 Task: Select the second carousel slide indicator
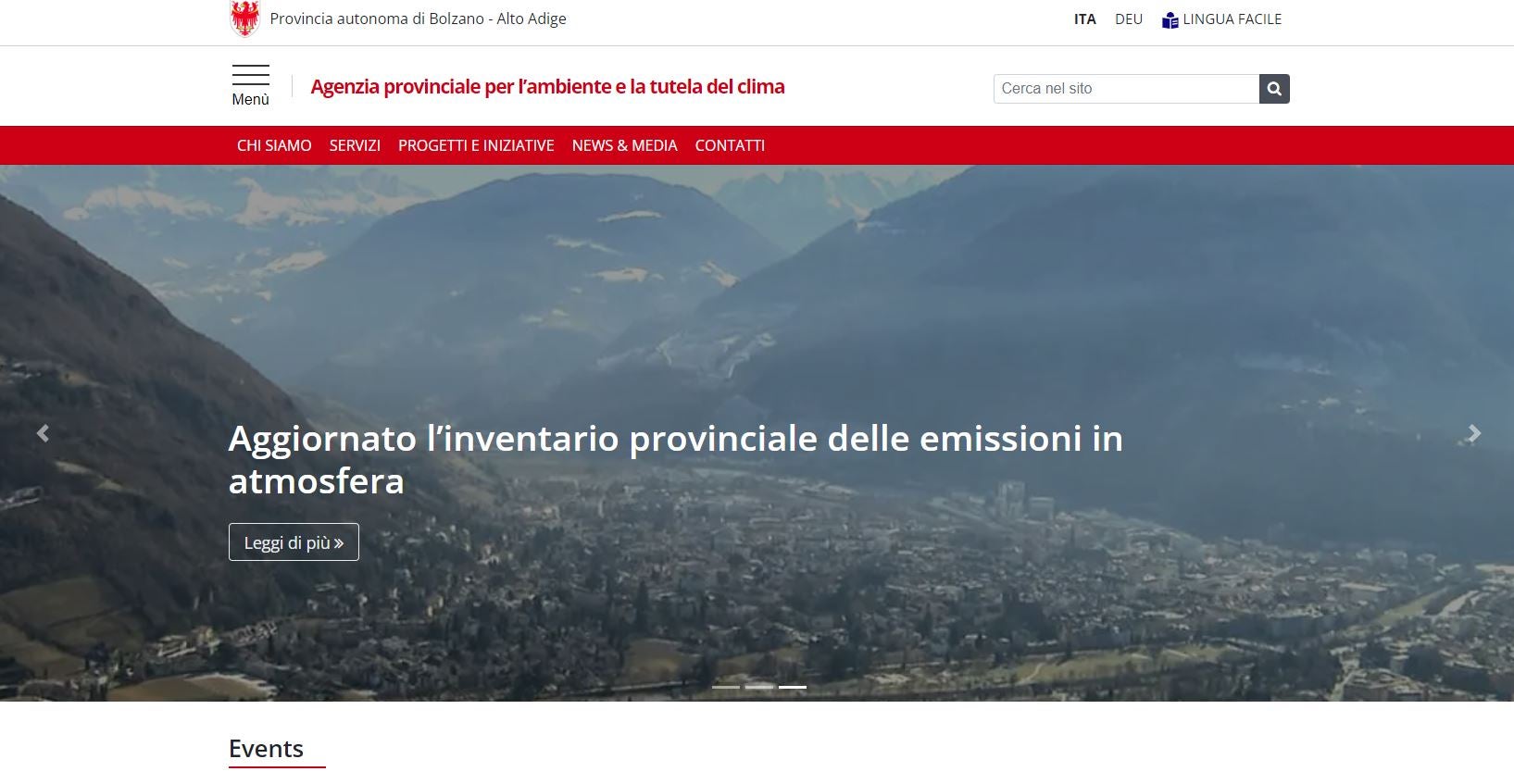[759, 687]
